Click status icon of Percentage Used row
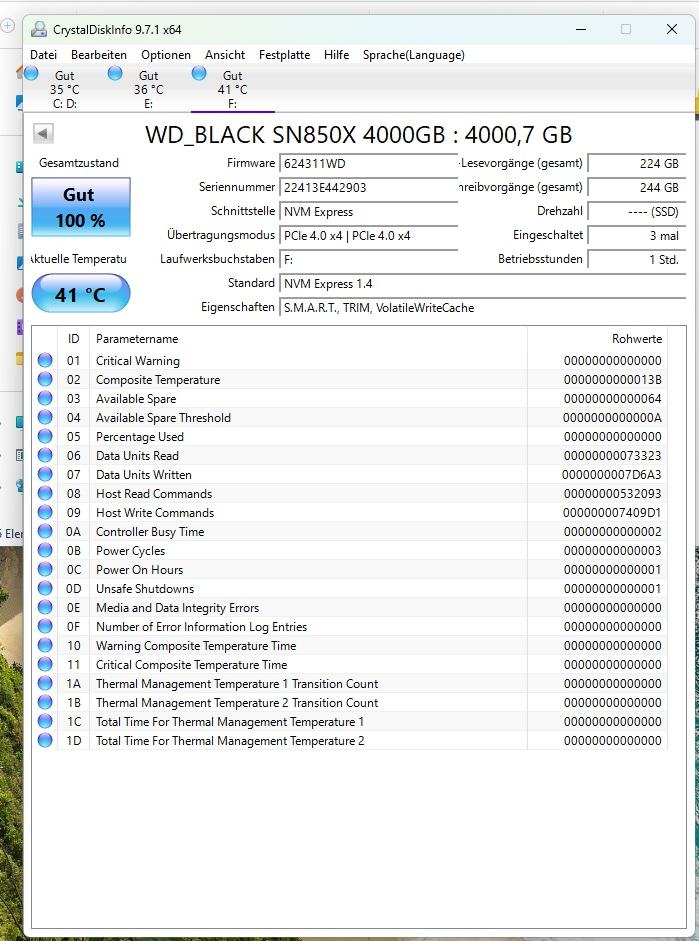Viewport: 699px width, 941px height. 45,436
